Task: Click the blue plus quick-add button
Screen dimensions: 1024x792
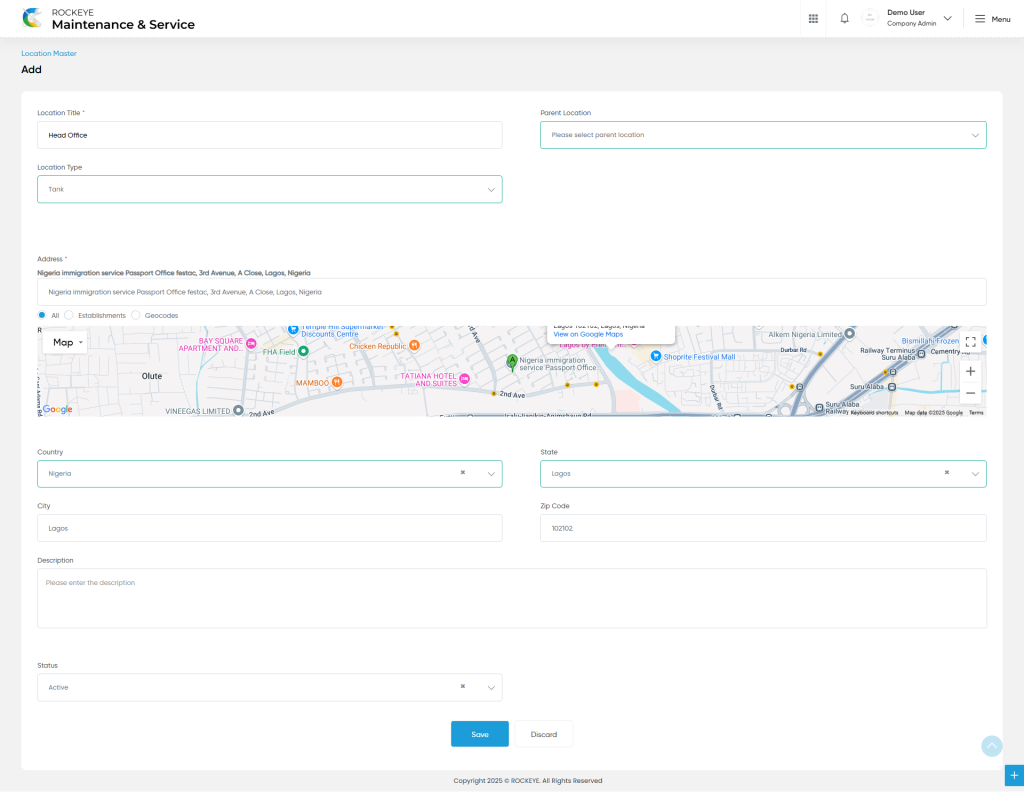Action: [1014, 775]
